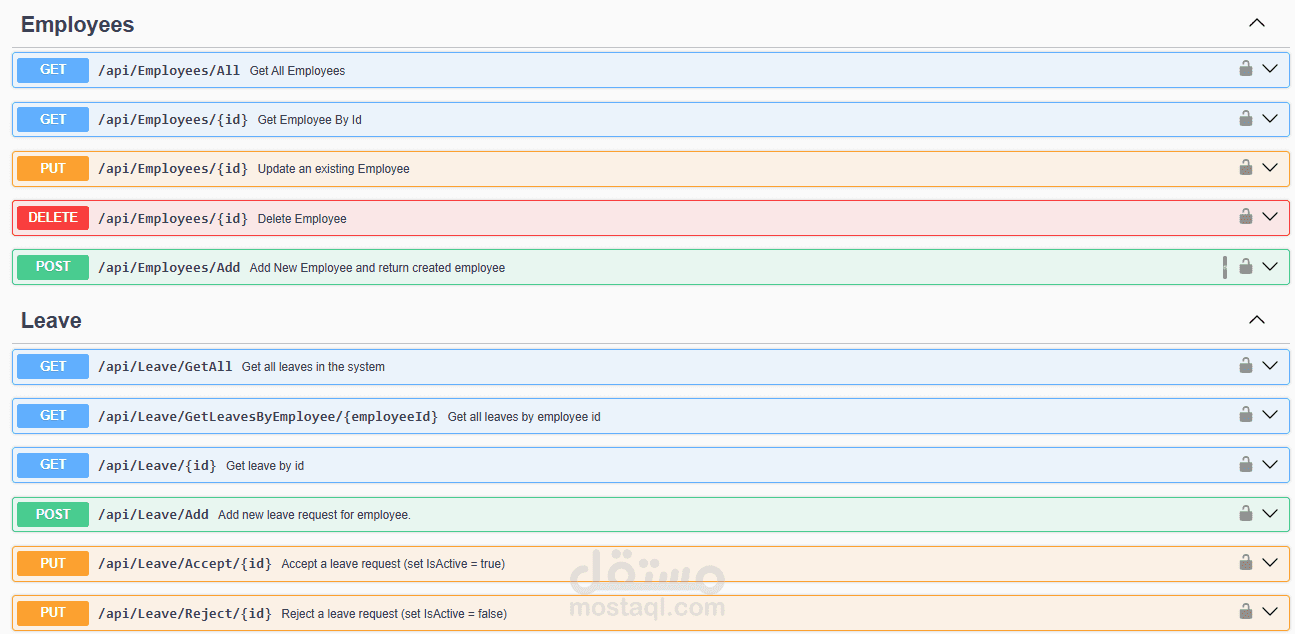Expand the GetLeavesByEmployee endpoint chevron
The width and height of the screenshot is (1295, 634).
point(1270,415)
